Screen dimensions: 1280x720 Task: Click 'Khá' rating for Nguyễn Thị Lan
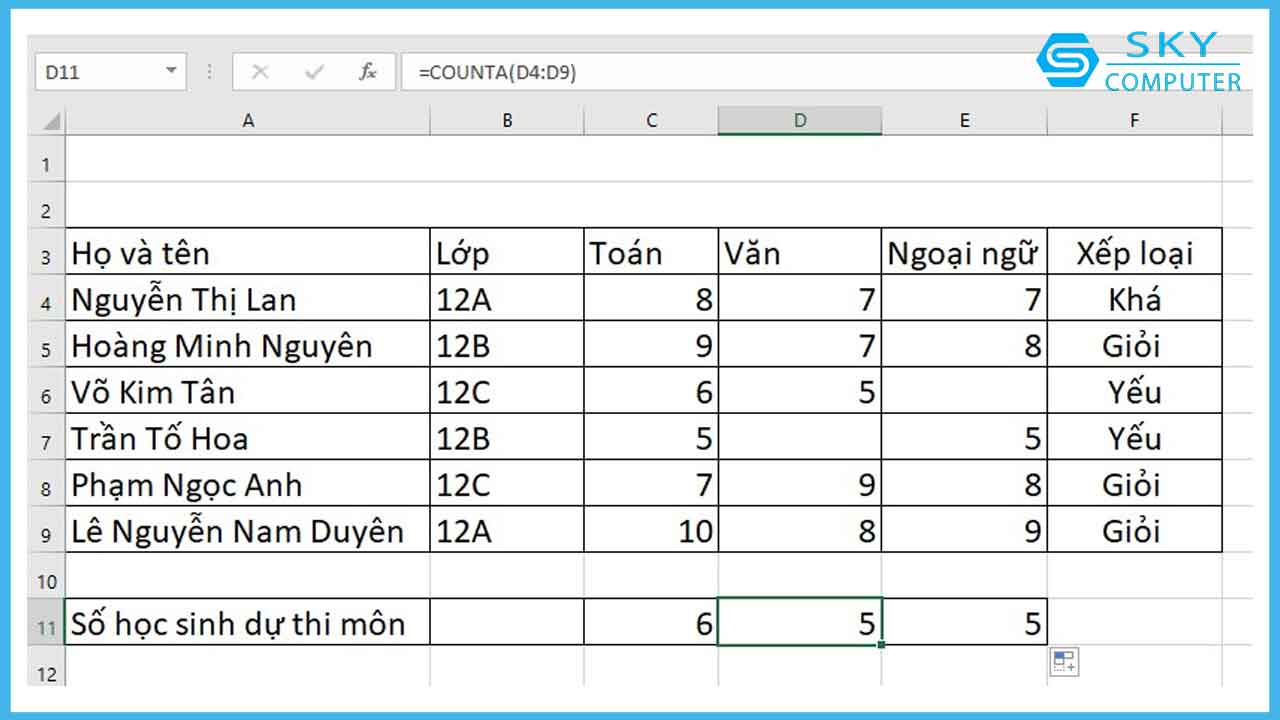pos(1134,298)
